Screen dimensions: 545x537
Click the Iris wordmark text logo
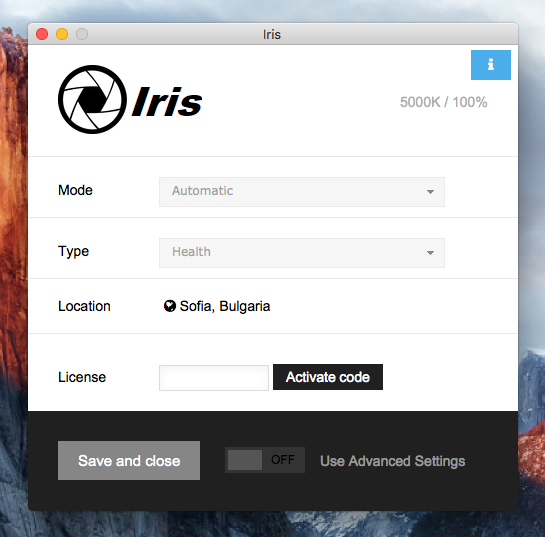(167, 101)
